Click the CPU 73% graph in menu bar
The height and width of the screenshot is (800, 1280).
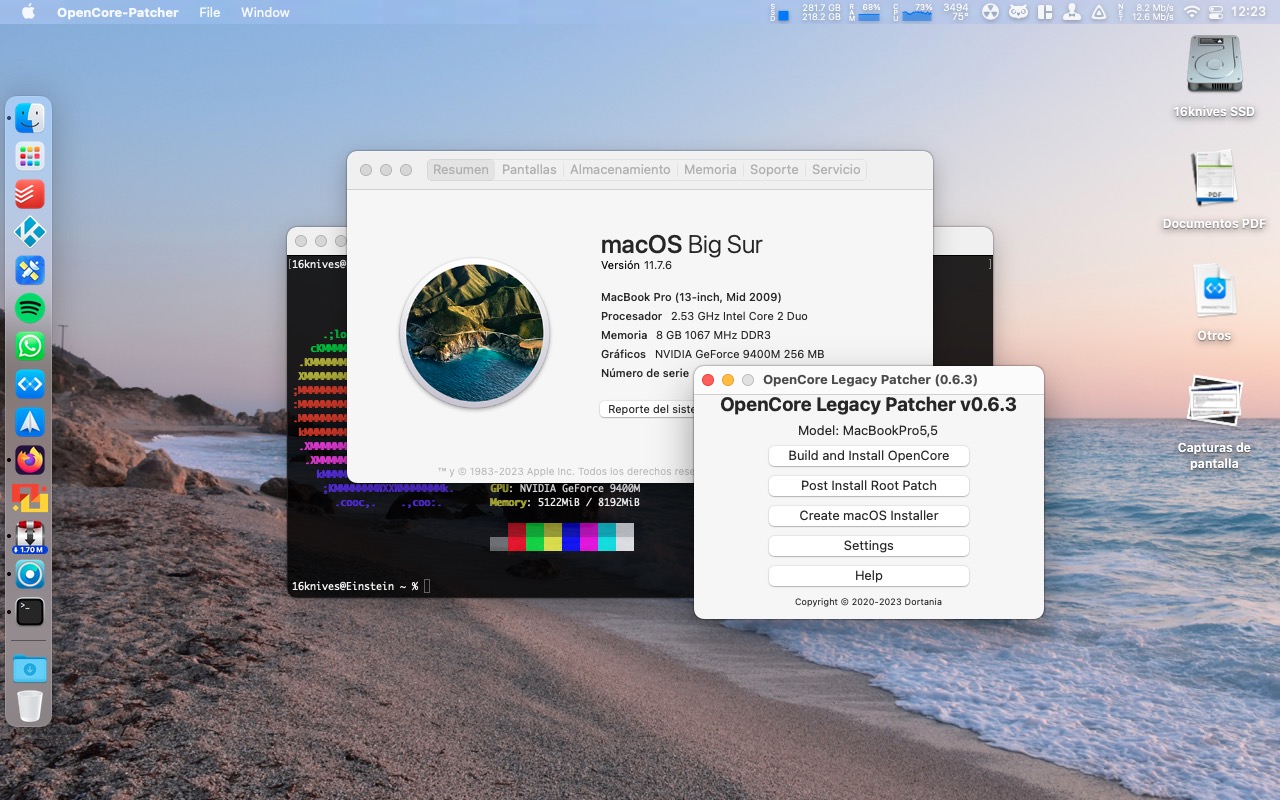click(912, 12)
